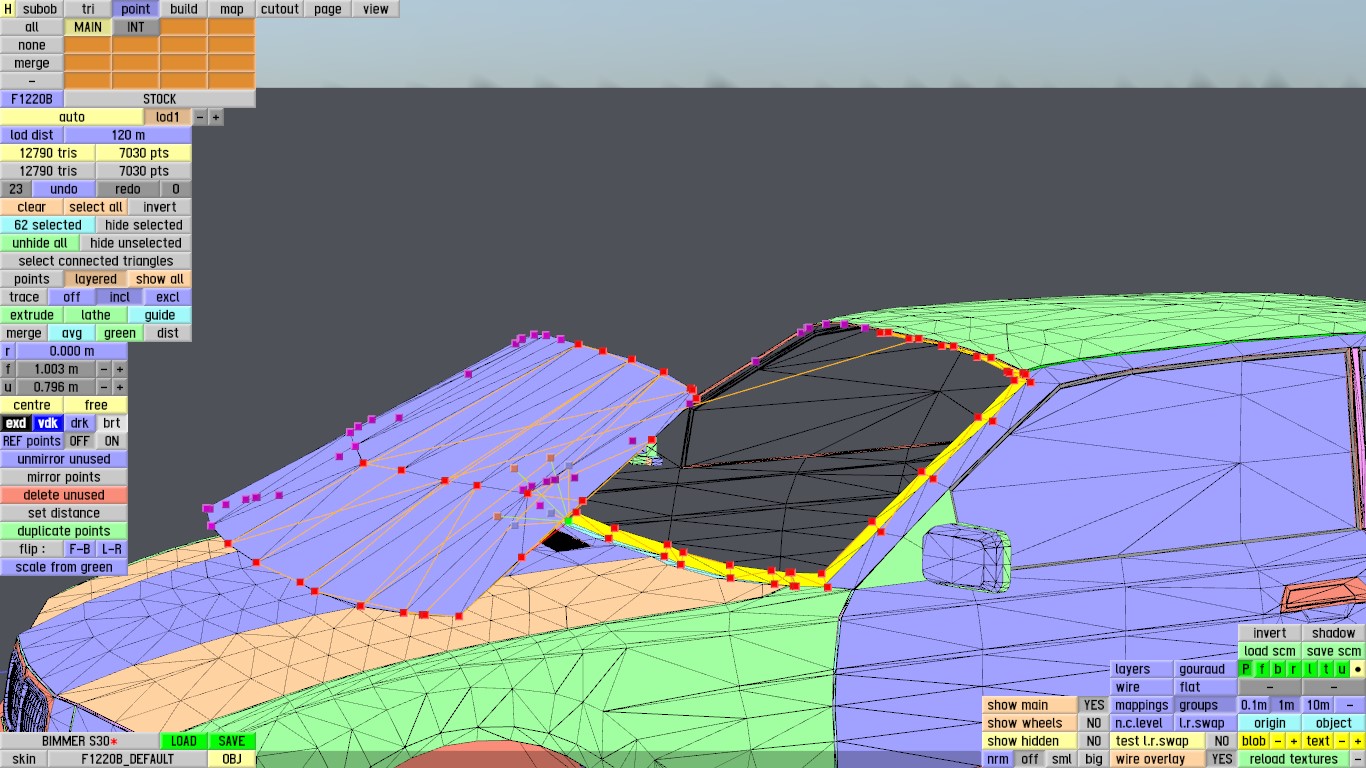This screenshot has height=768, width=1366.
Task: Click the f value 1.003 m field
Action: click(56, 369)
